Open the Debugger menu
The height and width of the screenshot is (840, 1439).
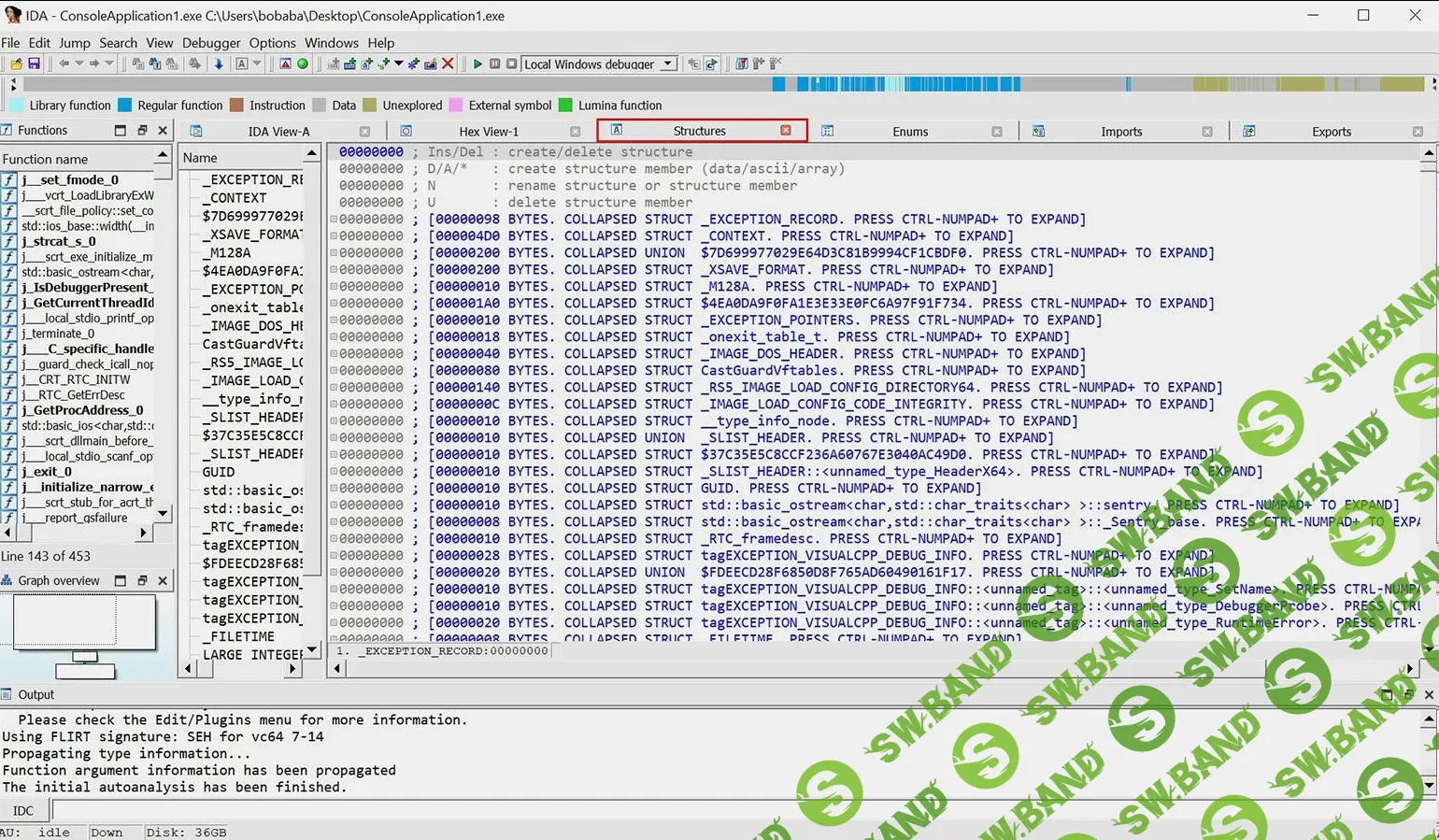point(211,43)
